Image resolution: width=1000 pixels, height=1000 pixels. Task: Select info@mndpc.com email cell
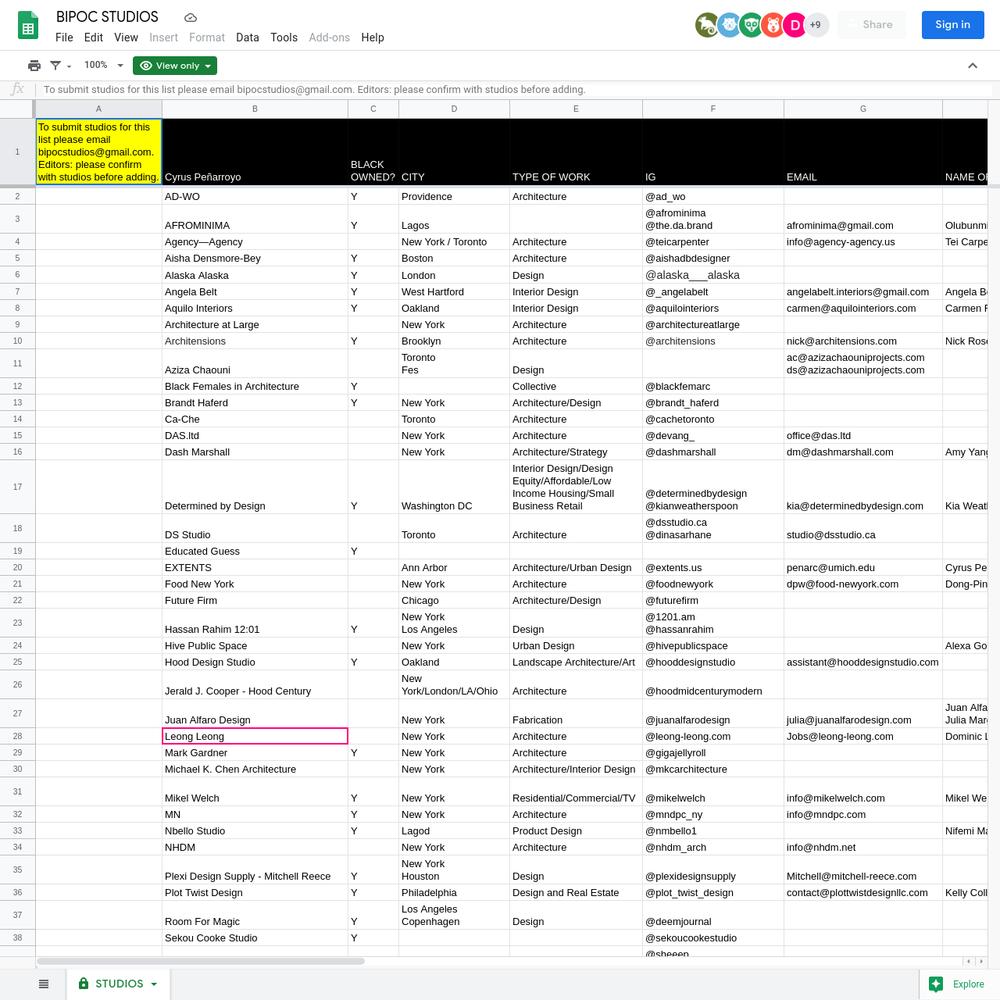click(863, 815)
